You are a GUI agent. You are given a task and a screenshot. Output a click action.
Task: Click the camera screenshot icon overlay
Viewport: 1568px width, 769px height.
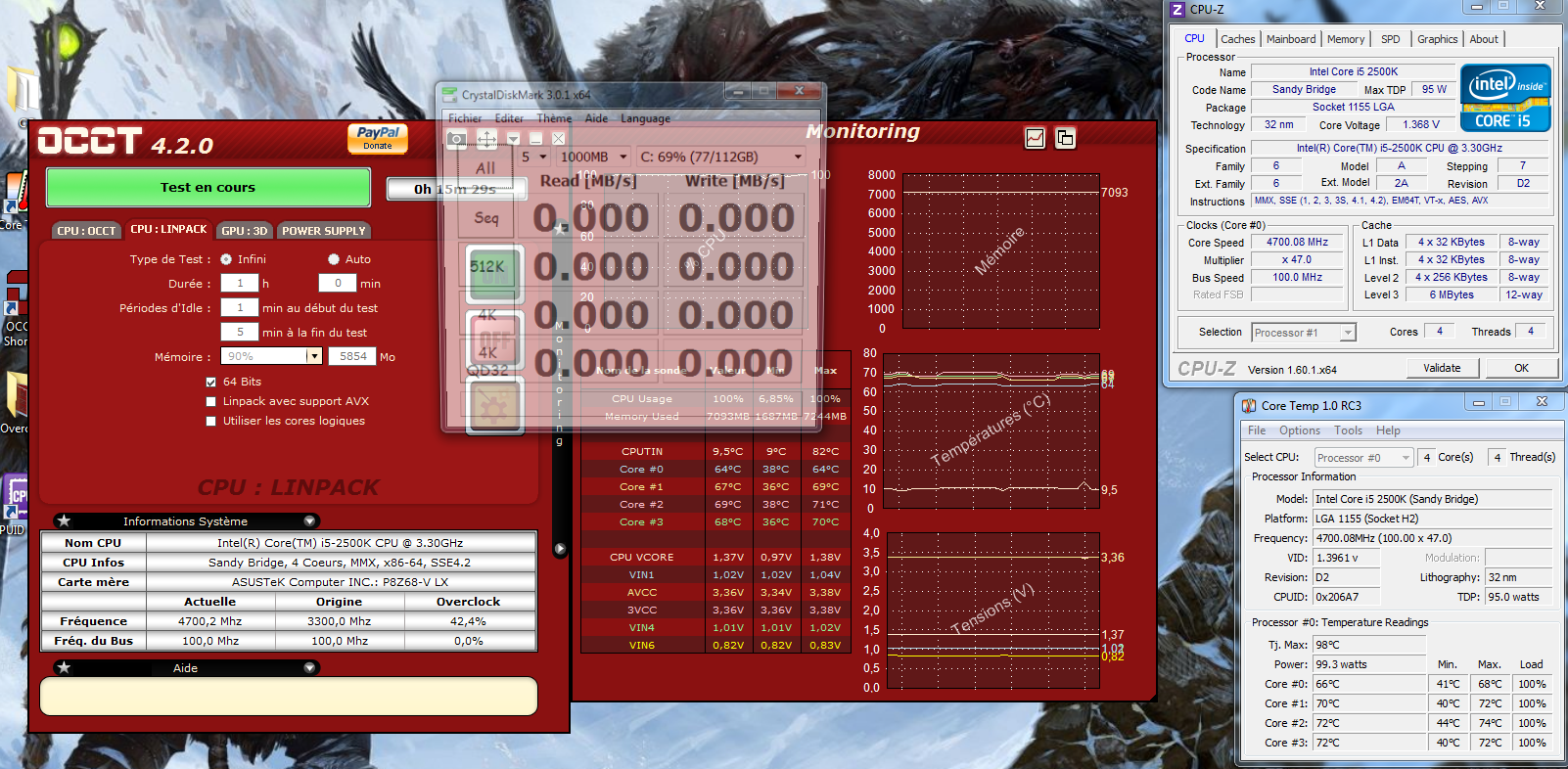456,139
